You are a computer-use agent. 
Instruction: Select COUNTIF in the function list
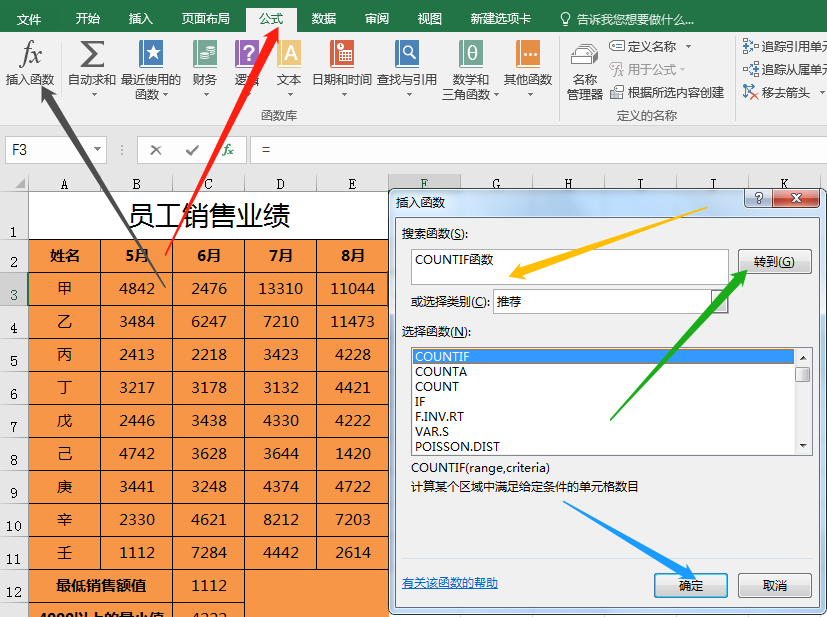(x=603, y=356)
